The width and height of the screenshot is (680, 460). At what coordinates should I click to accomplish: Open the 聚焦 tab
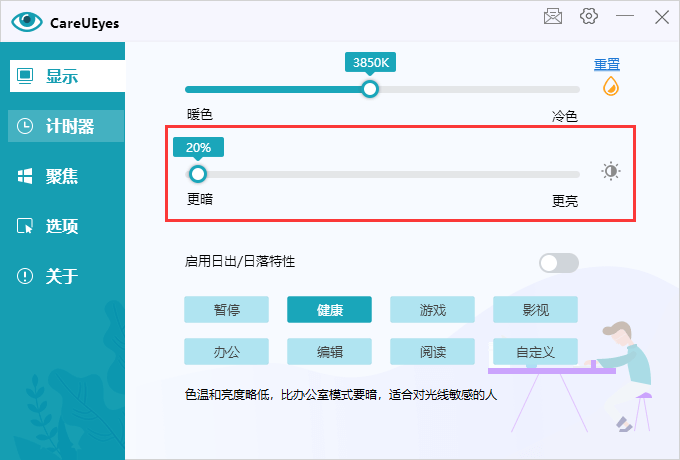pos(62,176)
